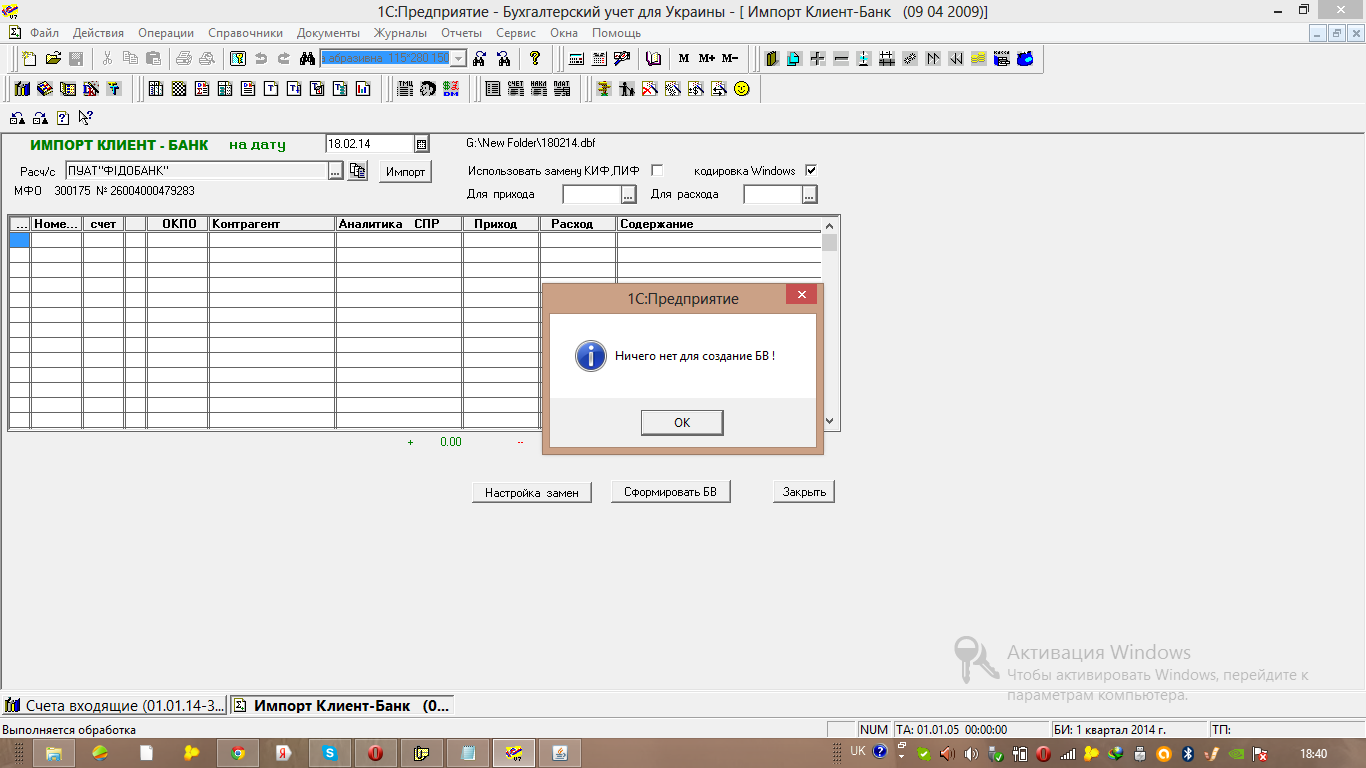Click the blue camera toolbar icon
1366x768 pixels.
[x=1025, y=58]
